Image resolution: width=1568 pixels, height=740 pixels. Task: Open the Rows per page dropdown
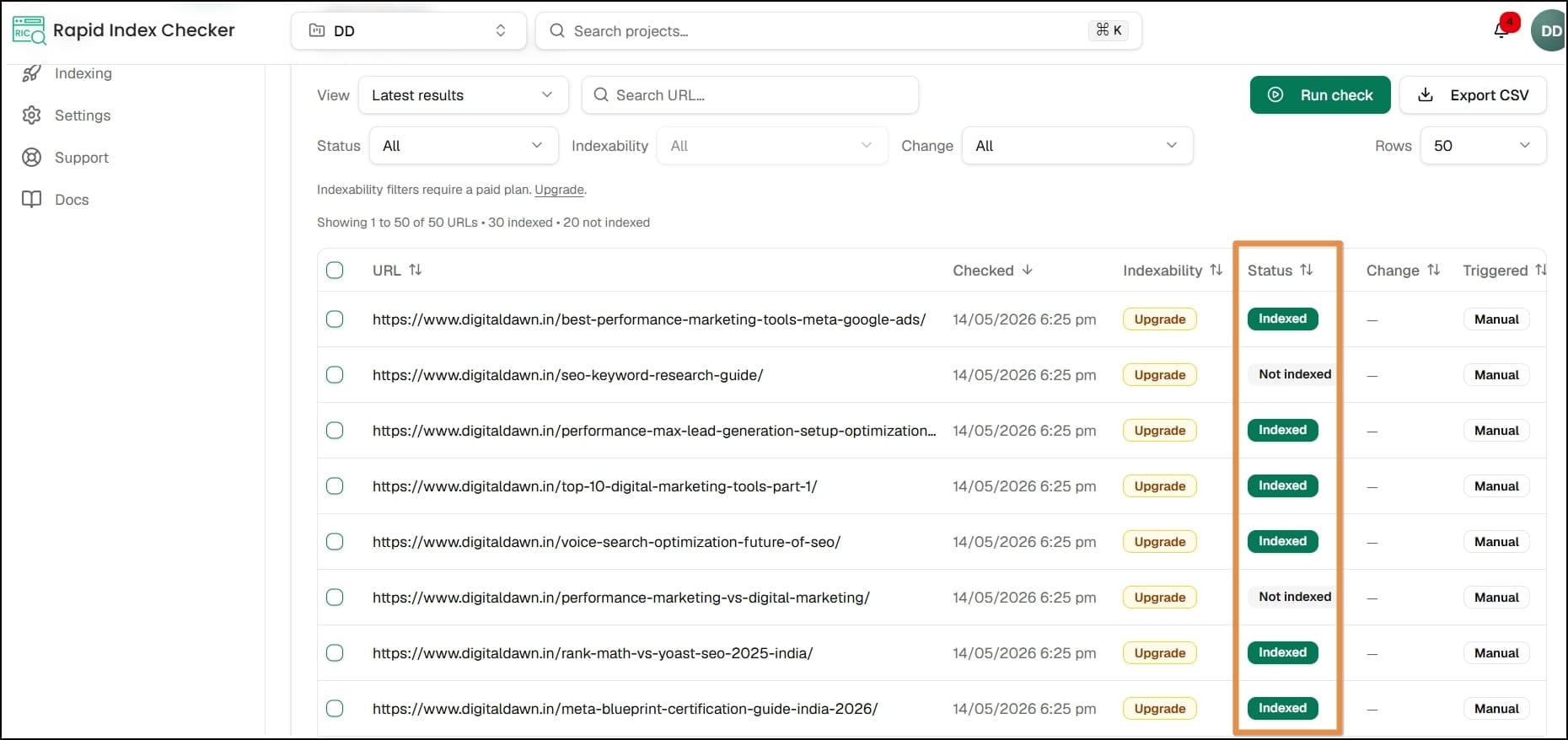point(1484,145)
